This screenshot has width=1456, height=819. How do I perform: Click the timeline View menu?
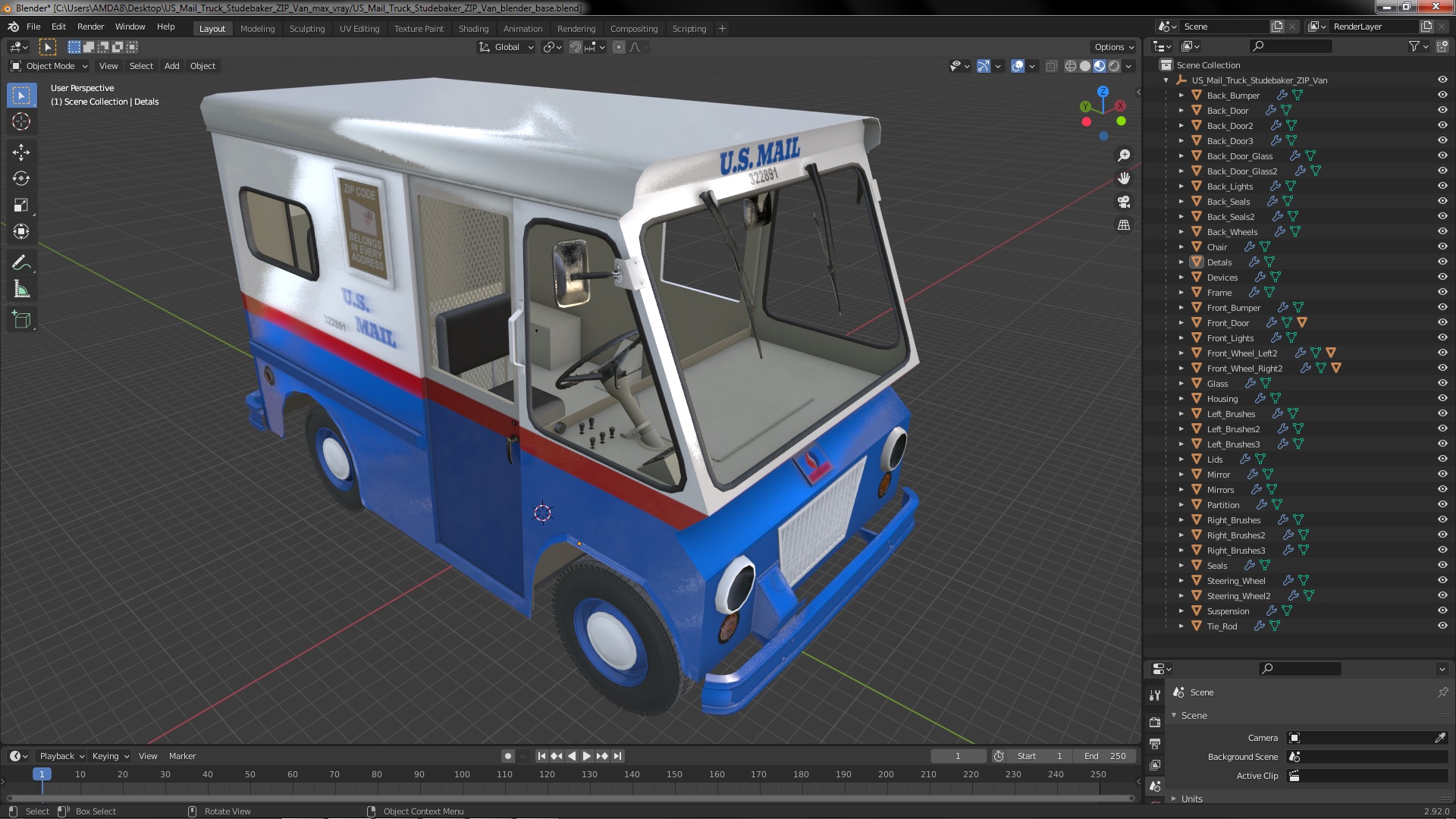click(148, 756)
